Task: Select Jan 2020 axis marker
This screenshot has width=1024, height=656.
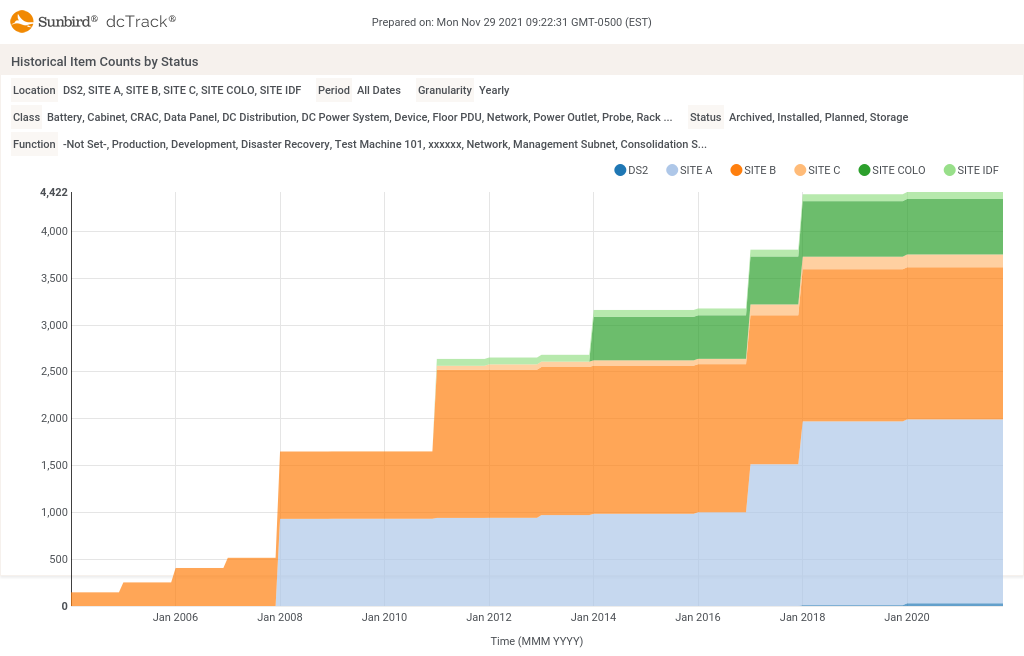Action: (907, 617)
